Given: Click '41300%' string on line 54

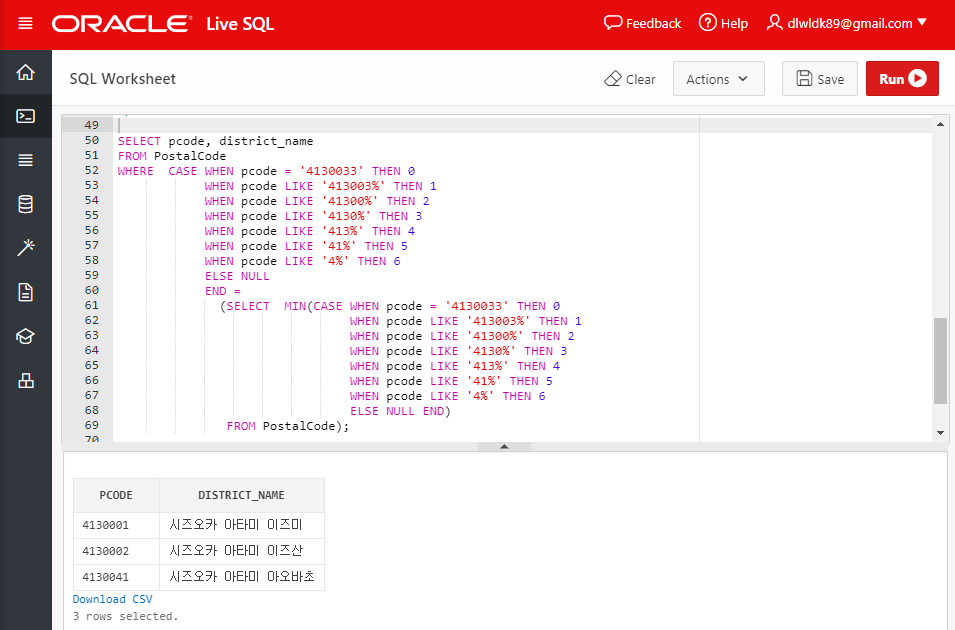Looking at the screenshot, I should pyautogui.click(x=350, y=201).
